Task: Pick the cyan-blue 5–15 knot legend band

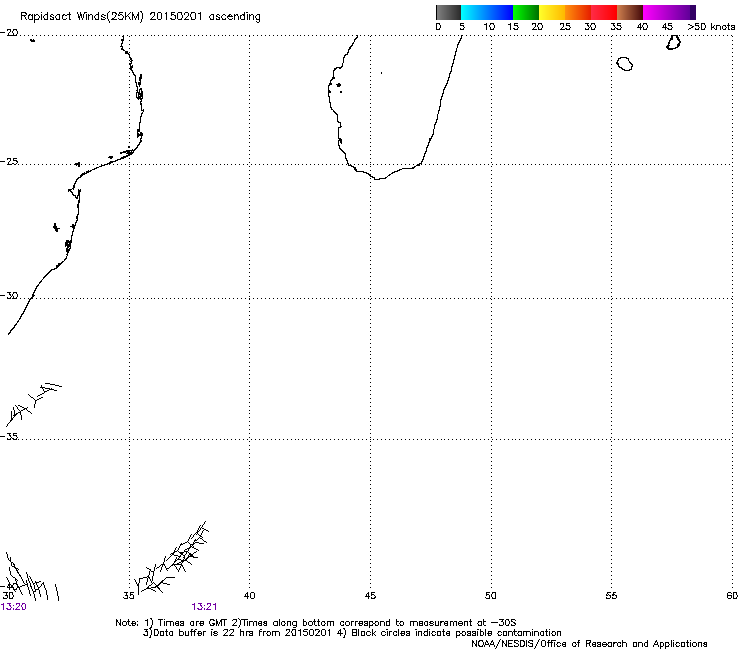Action: (x=487, y=12)
